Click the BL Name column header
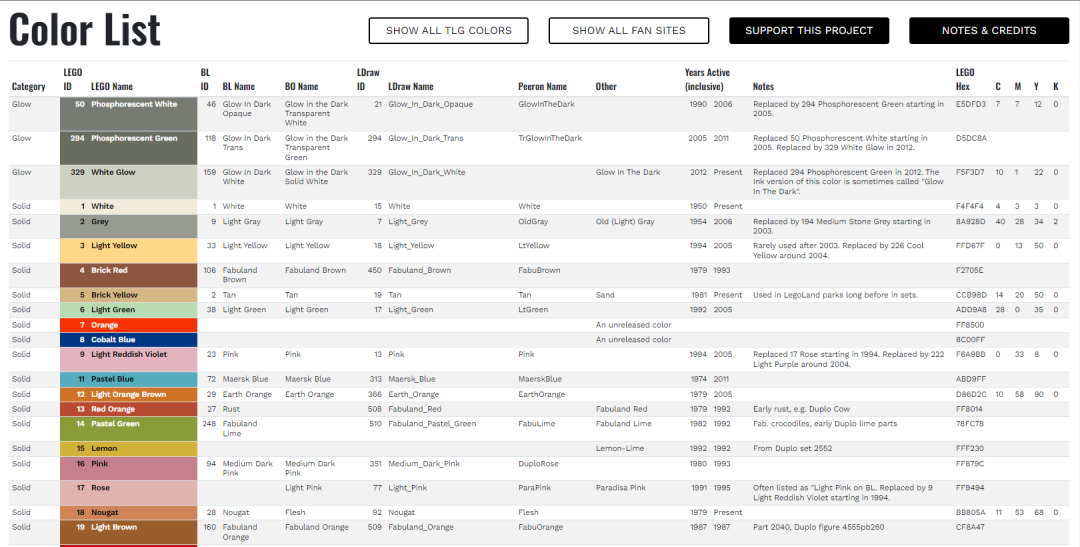Viewport: 1080px width, 547px height. [x=238, y=87]
